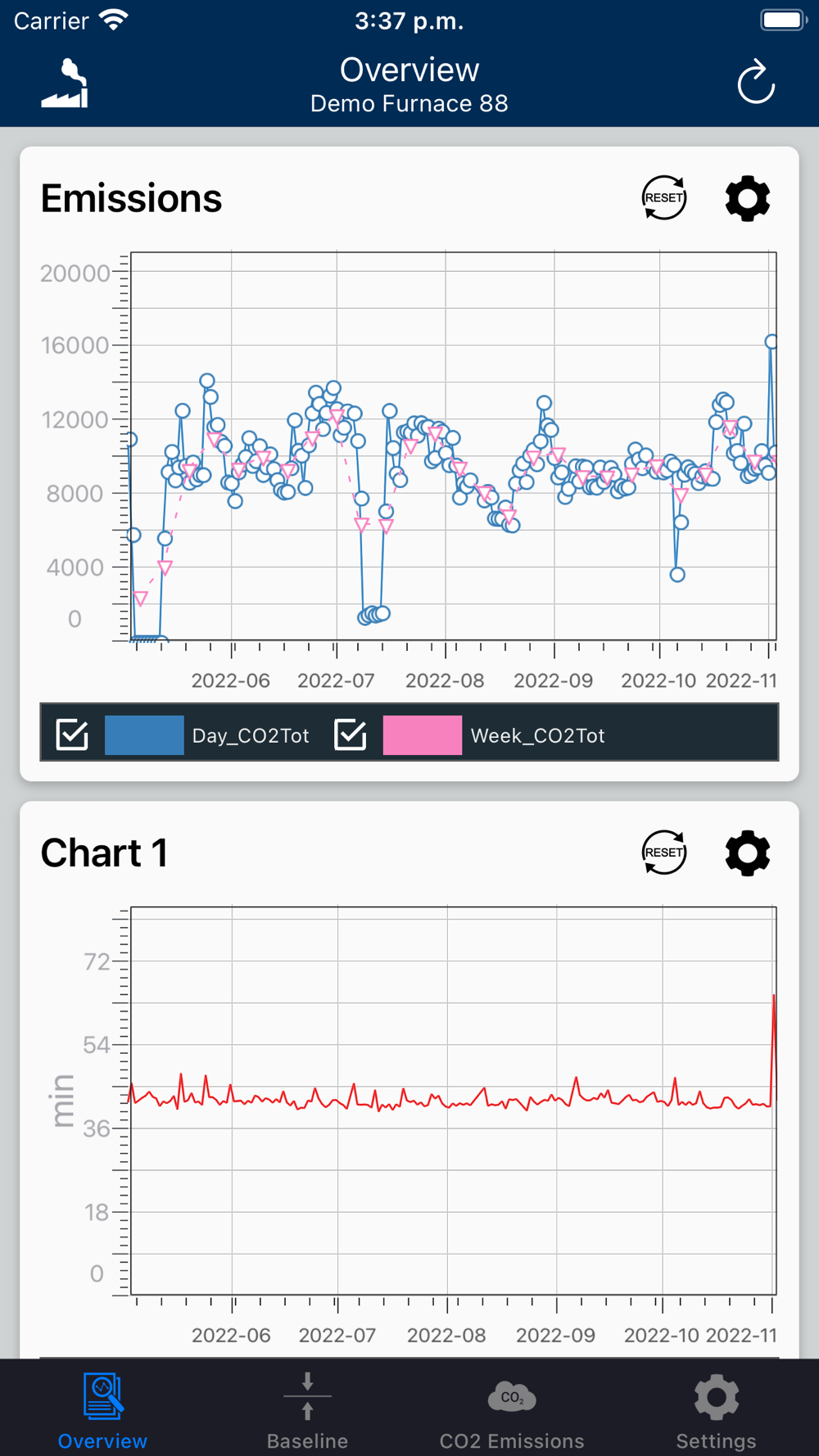Select the Day_CO2Tot legend label
The height and width of the screenshot is (1456, 819).
pyautogui.click(x=251, y=735)
